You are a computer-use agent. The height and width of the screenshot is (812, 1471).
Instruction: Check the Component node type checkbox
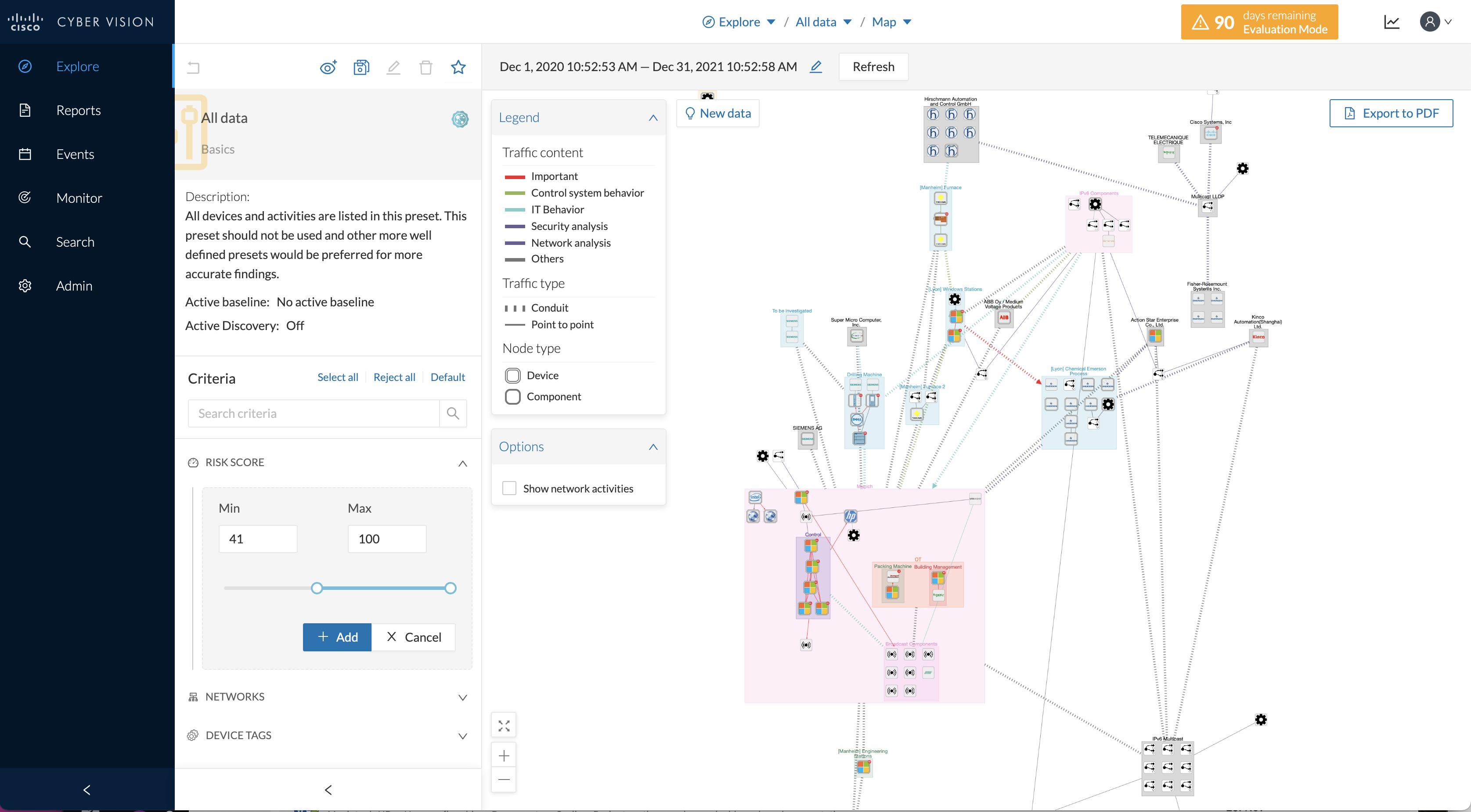point(512,396)
